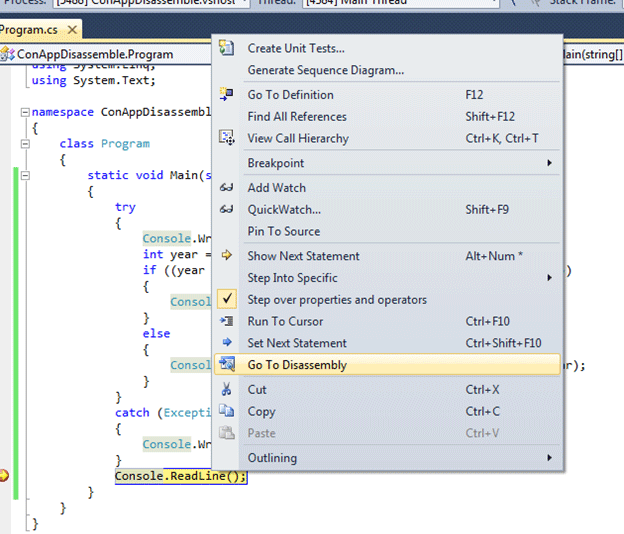Click the Go To Definition icon
624x534 pixels.
click(226, 94)
